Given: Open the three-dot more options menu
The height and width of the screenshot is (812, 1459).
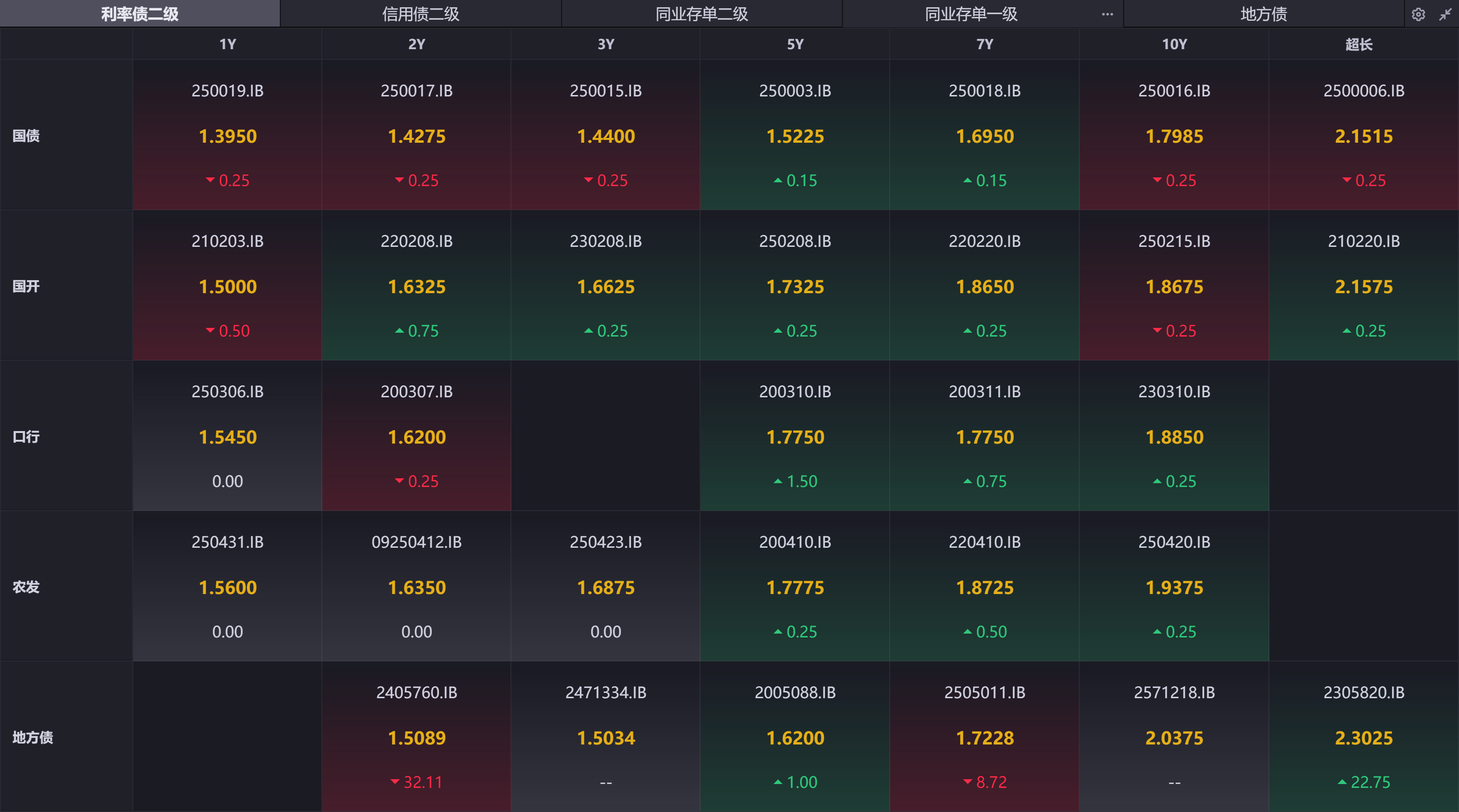Looking at the screenshot, I should tap(1107, 14).
